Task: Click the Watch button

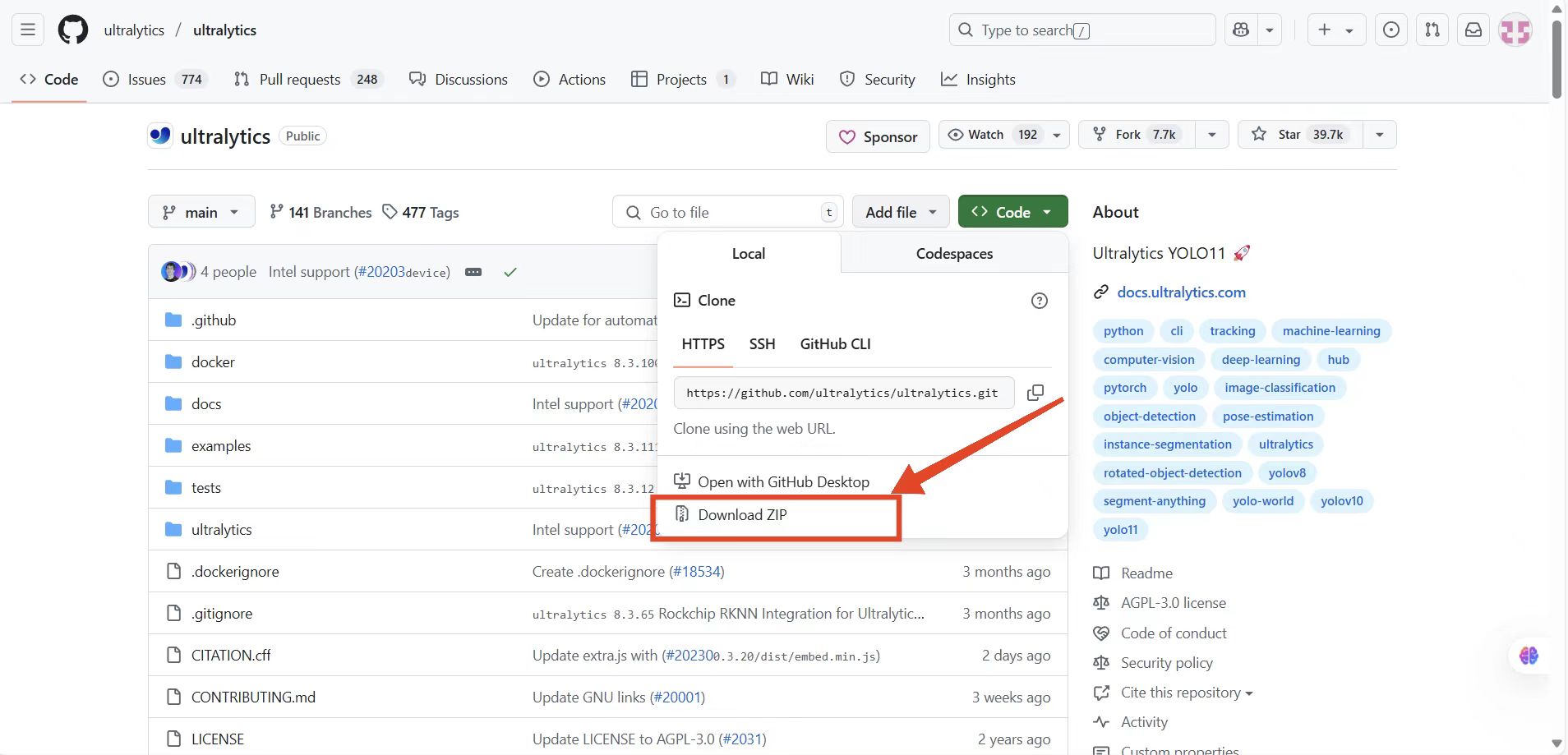Action: coord(1003,135)
